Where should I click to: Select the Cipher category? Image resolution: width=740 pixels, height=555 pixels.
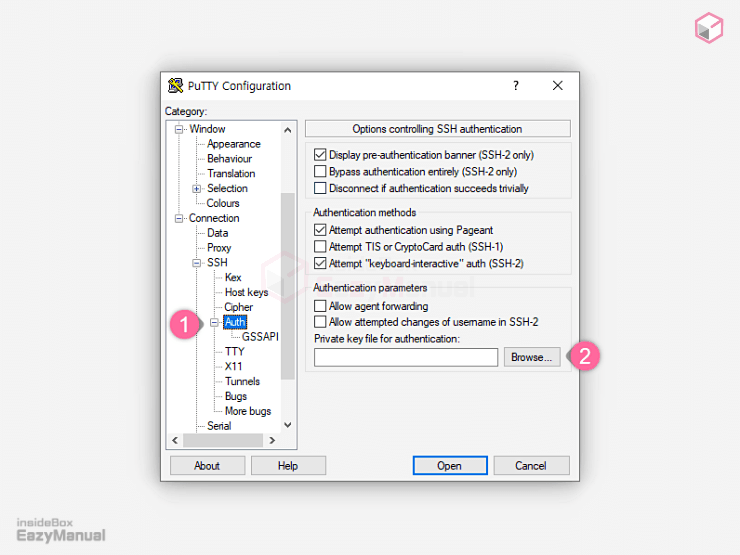238,307
